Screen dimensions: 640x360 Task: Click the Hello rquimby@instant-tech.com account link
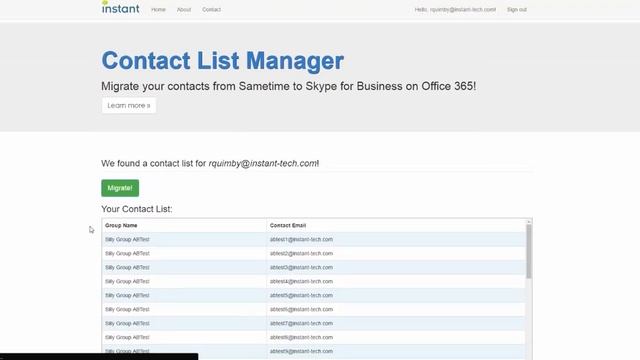click(x=455, y=9)
